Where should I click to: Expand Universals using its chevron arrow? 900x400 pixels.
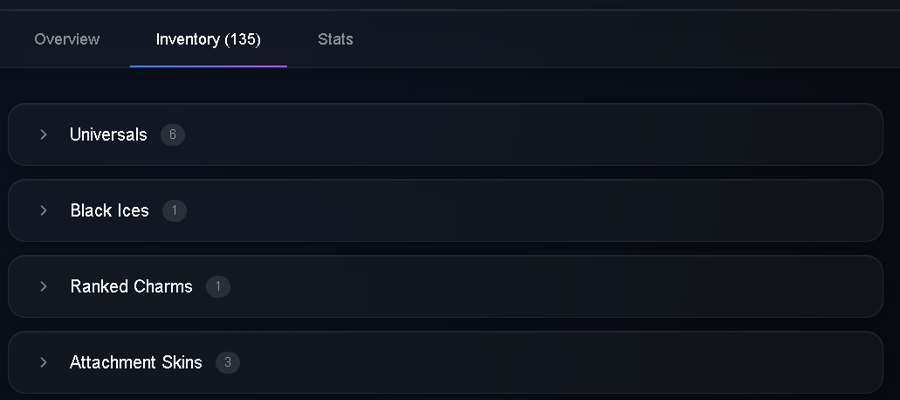tap(44, 134)
